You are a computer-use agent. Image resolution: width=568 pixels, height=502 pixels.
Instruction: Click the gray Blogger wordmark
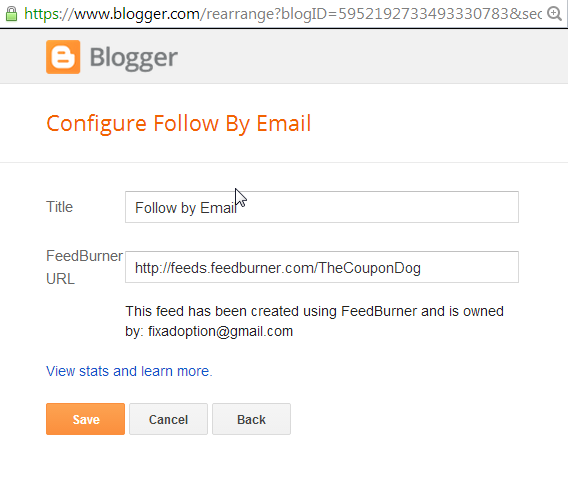pos(133,58)
